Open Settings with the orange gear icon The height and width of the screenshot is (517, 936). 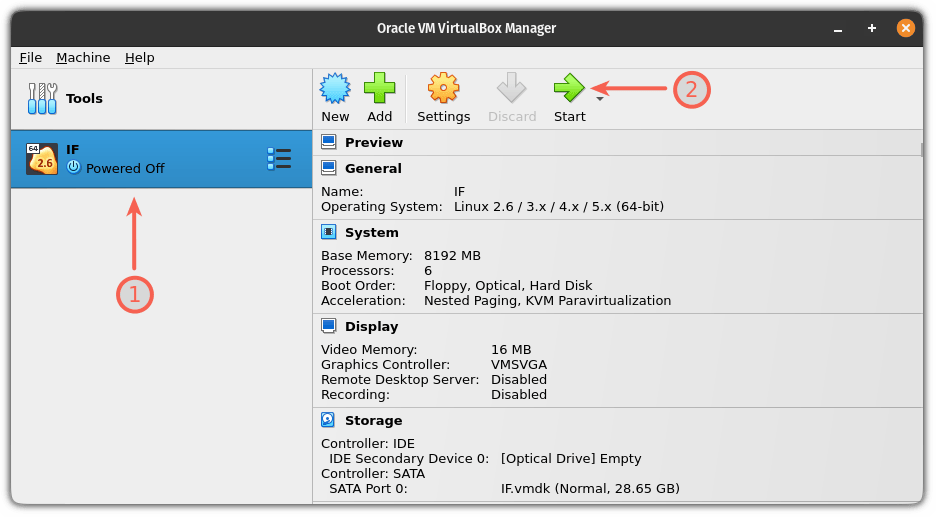pos(443,90)
